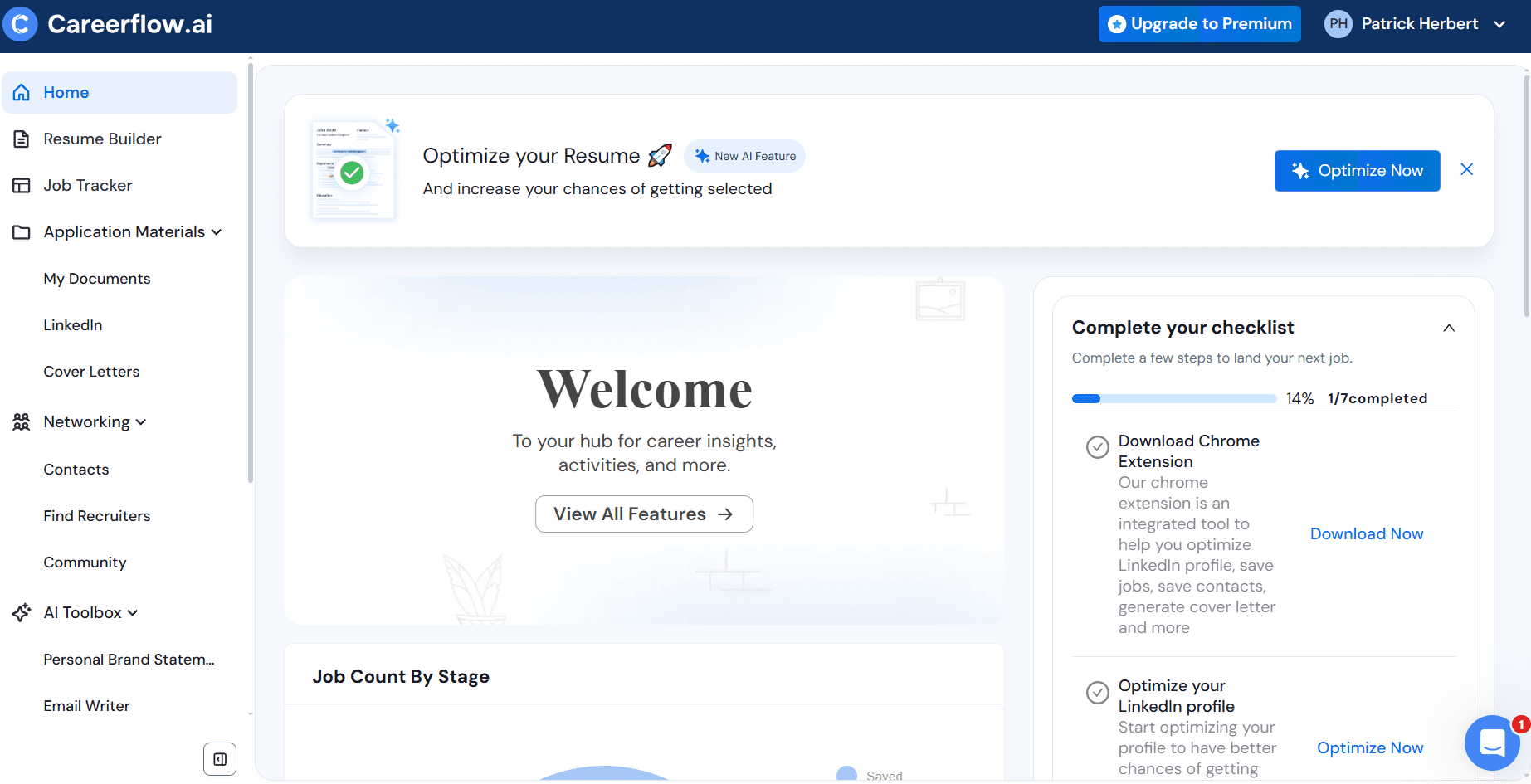Dismiss the Optimize your Resume banner
Image resolution: width=1531 pixels, height=784 pixels.
[x=1466, y=170]
